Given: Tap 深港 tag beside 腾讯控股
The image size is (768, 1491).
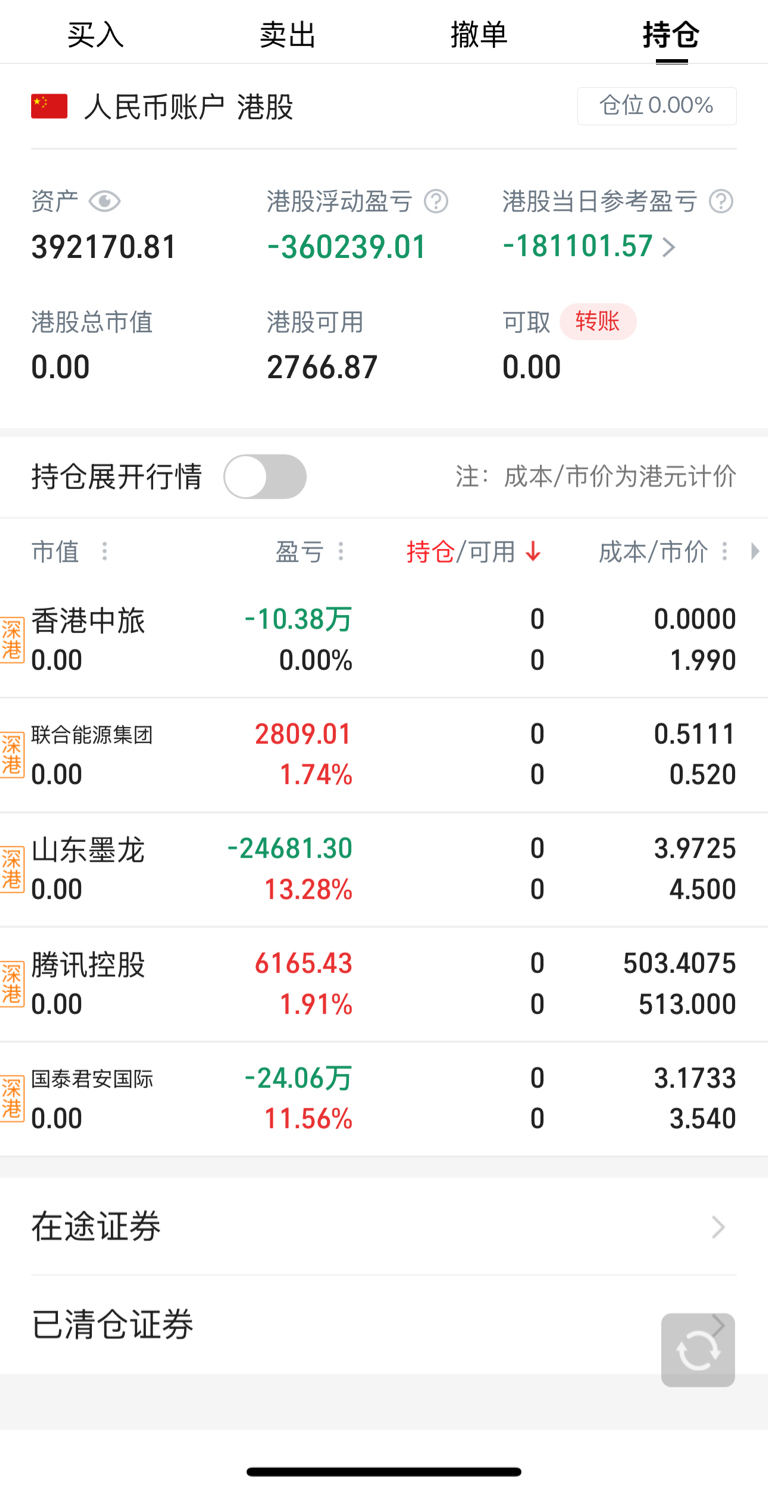Looking at the screenshot, I should coord(12,984).
